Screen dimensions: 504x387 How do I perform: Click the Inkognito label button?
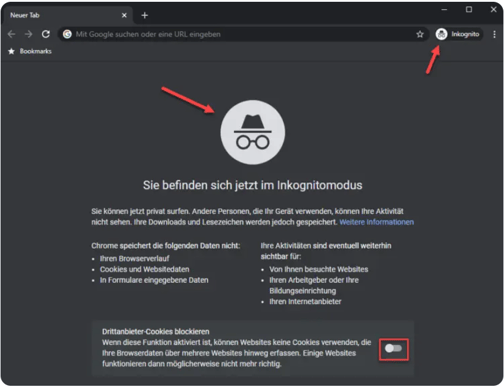point(465,34)
